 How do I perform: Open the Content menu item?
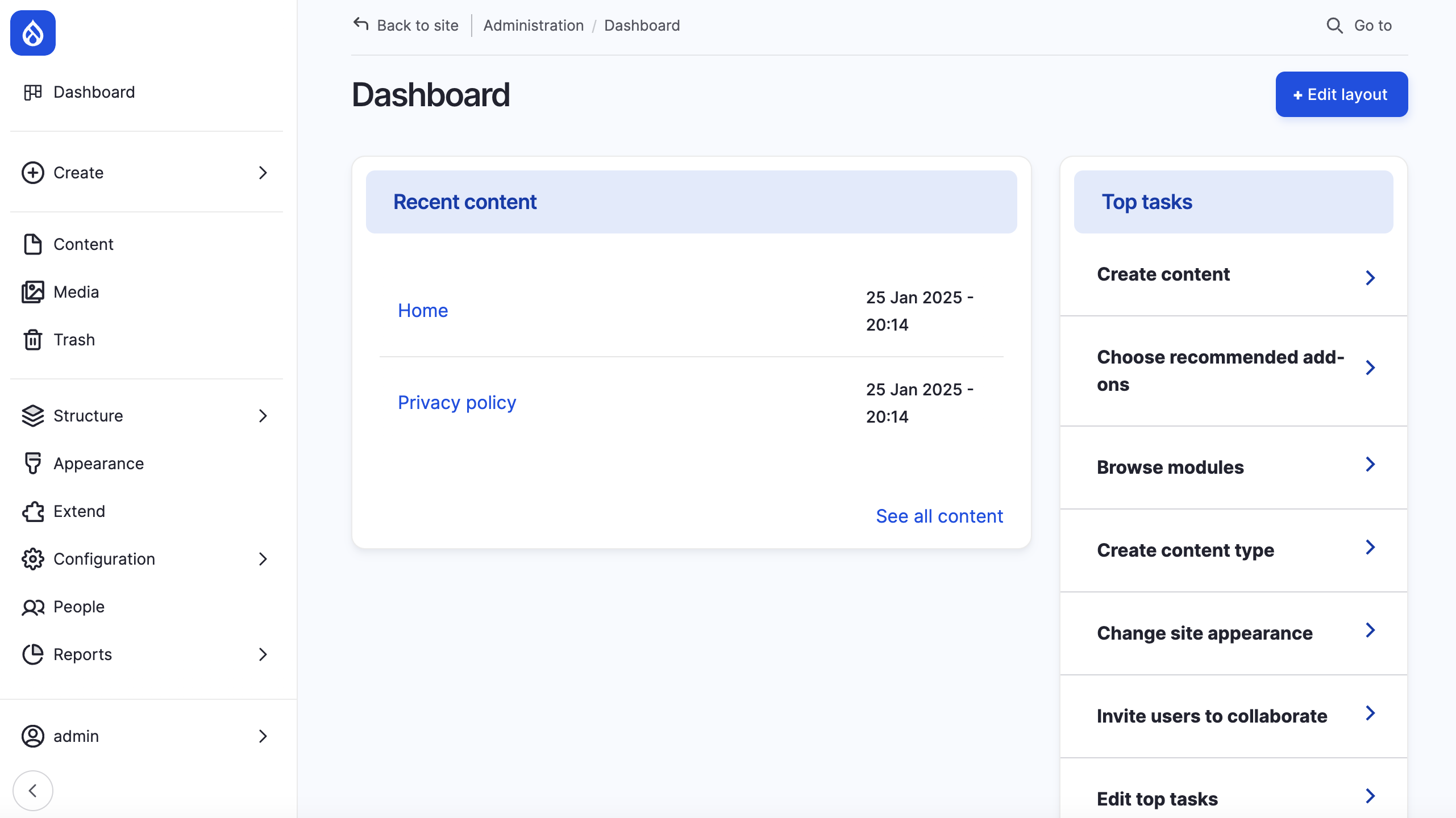(x=147, y=244)
